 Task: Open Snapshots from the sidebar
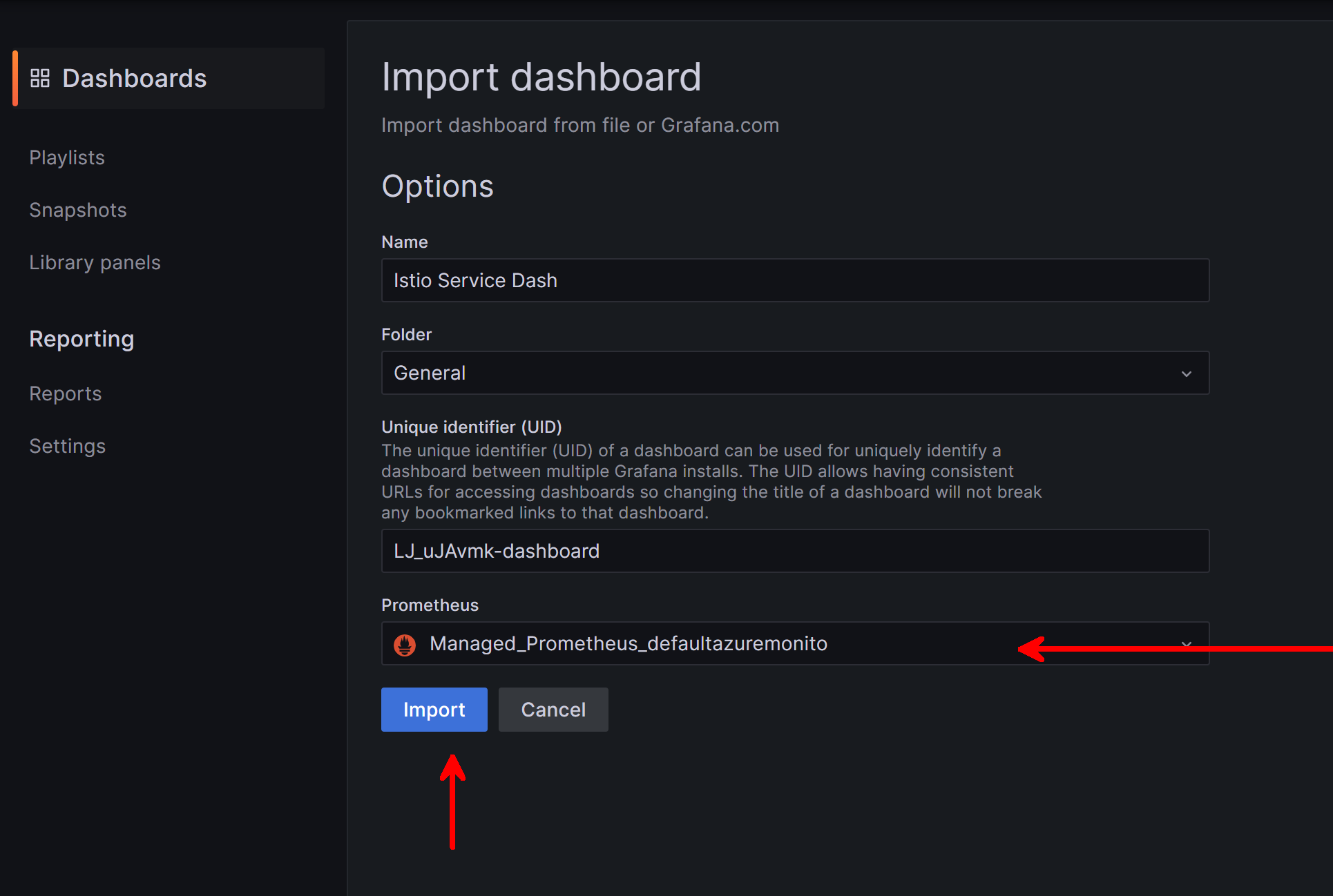pos(78,210)
